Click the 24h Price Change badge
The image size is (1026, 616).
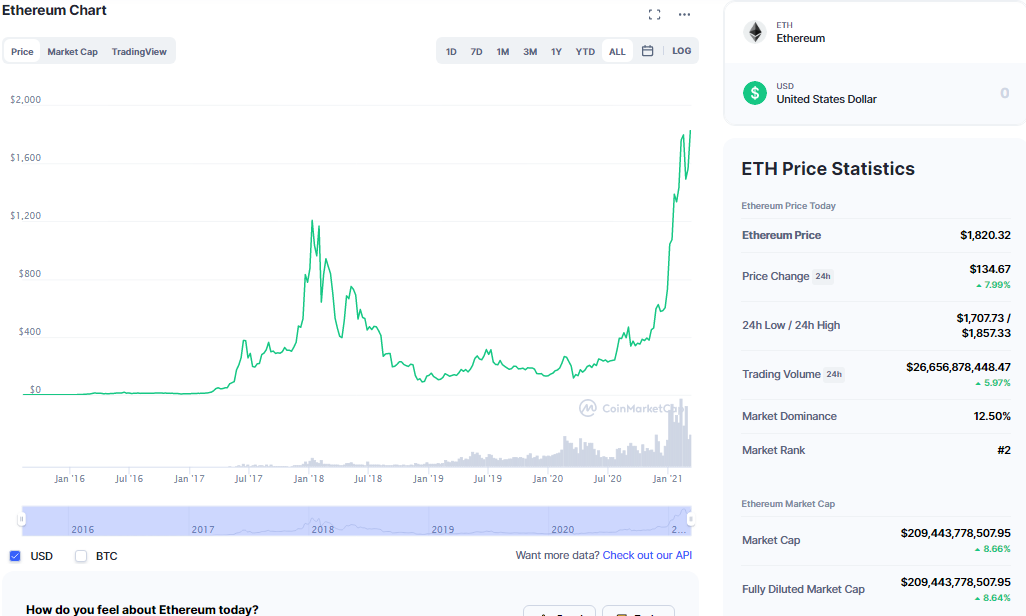click(823, 276)
